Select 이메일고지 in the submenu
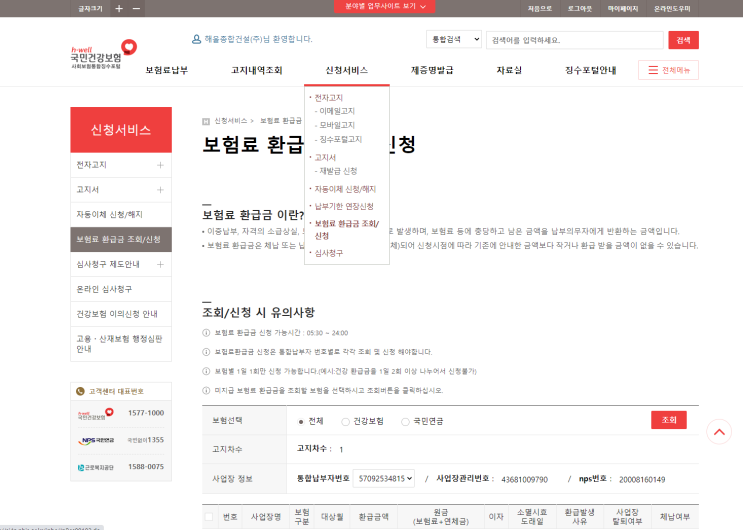Image resolution: width=743 pixels, height=530 pixels. tap(337, 111)
